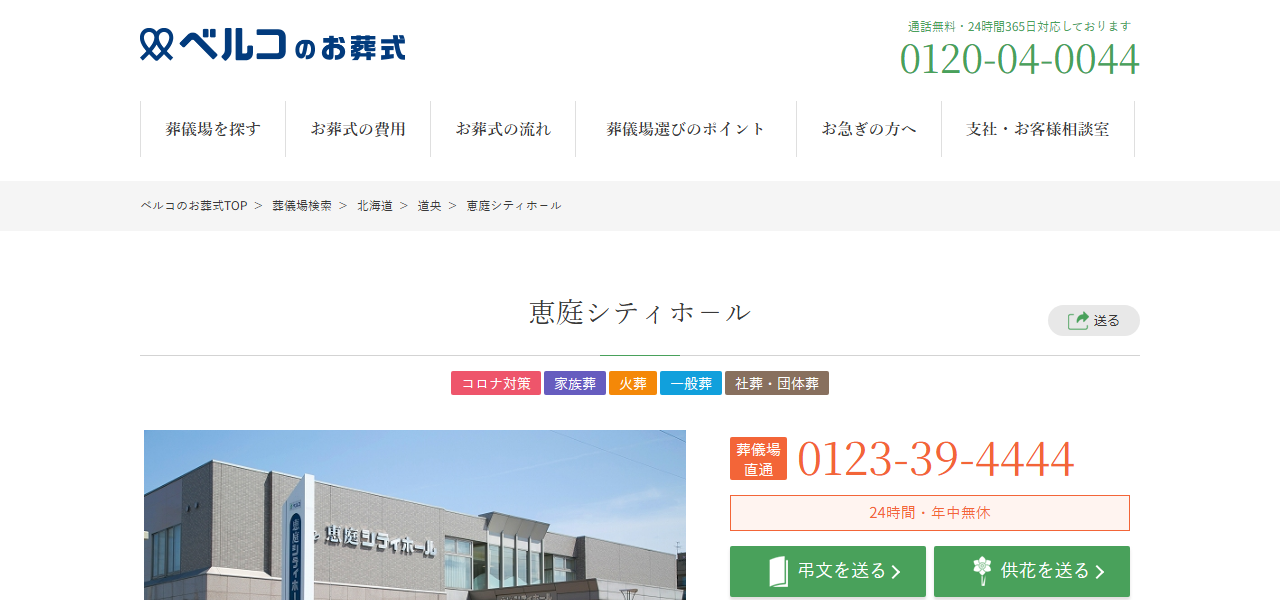Click the 葬儀場直通 orange label

click(x=758, y=459)
